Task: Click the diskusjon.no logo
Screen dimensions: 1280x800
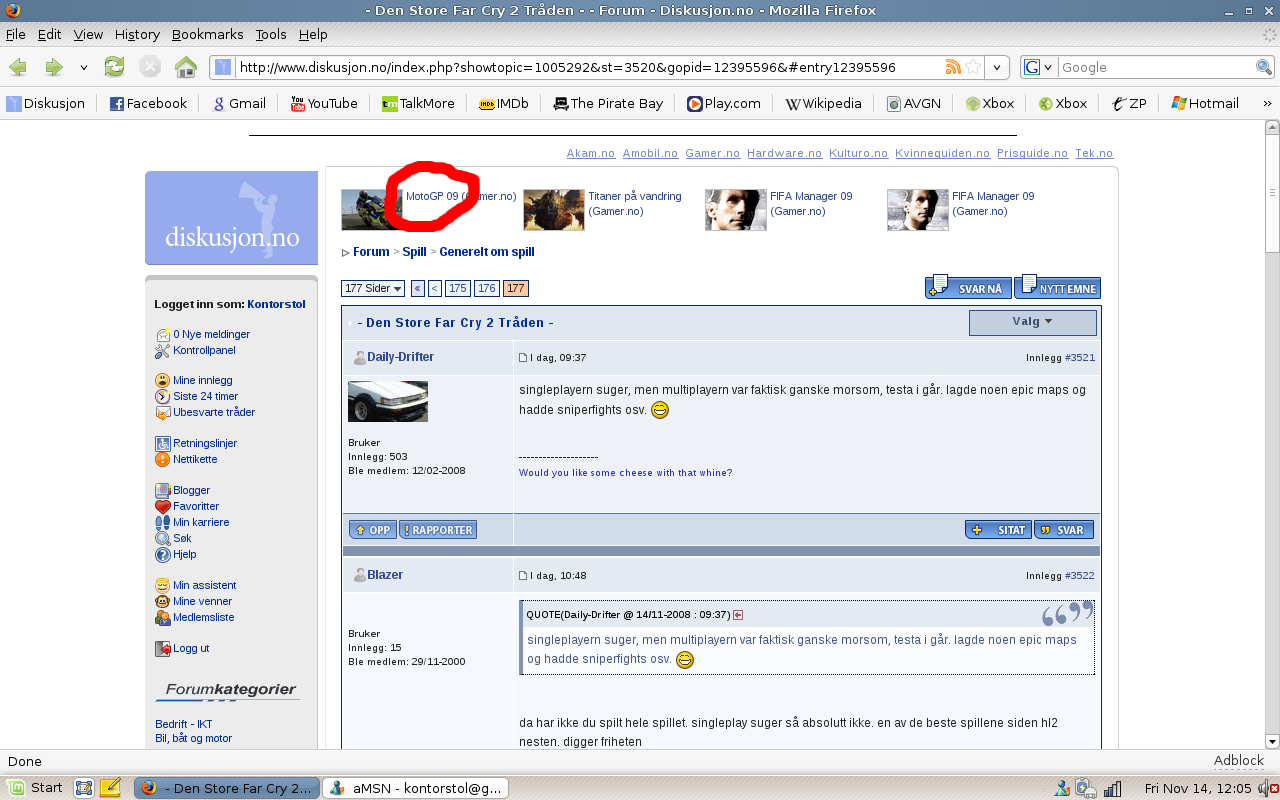Action: pos(231,218)
